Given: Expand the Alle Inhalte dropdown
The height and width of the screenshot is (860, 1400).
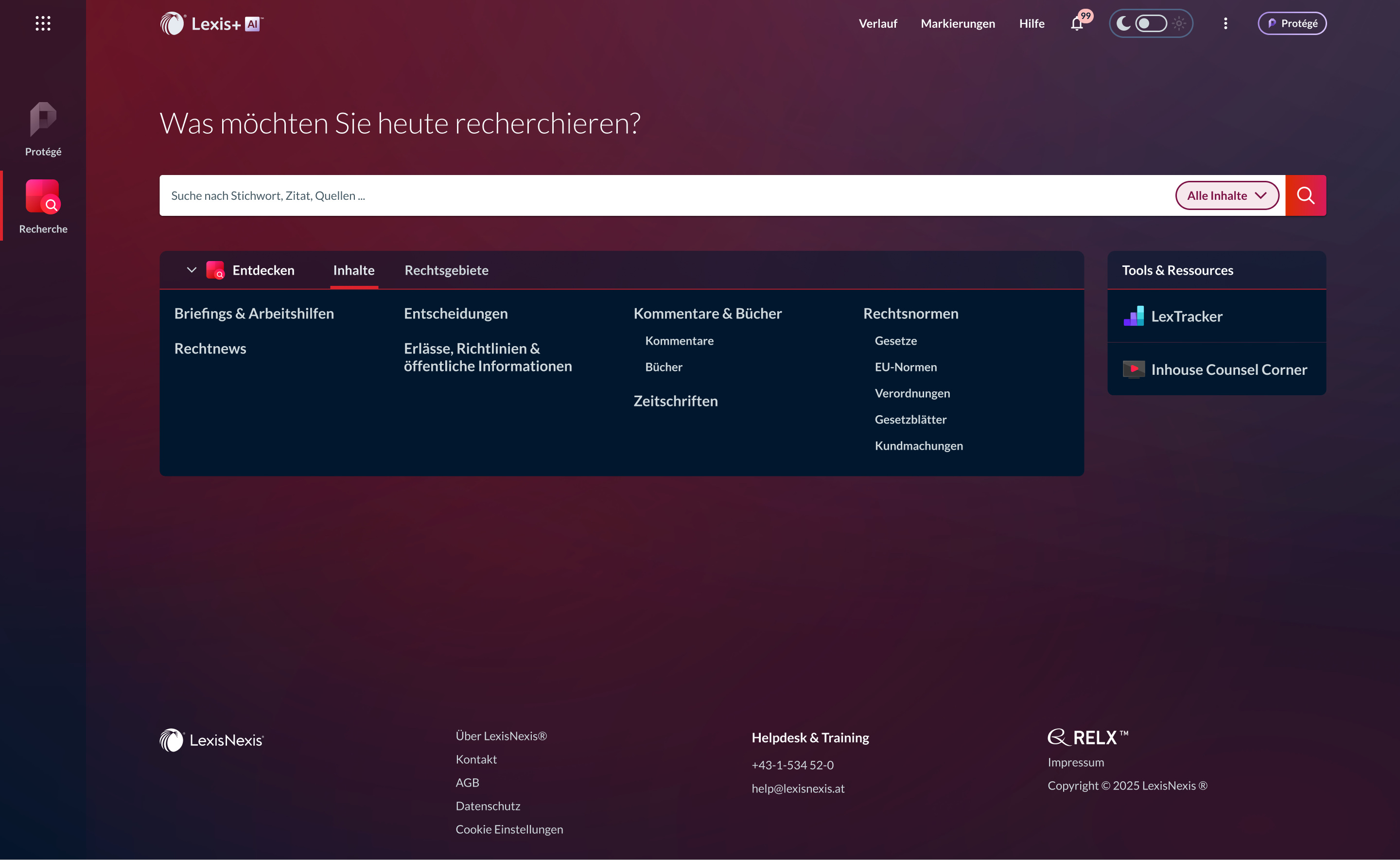Looking at the screenshot, I should (1226, 195).
